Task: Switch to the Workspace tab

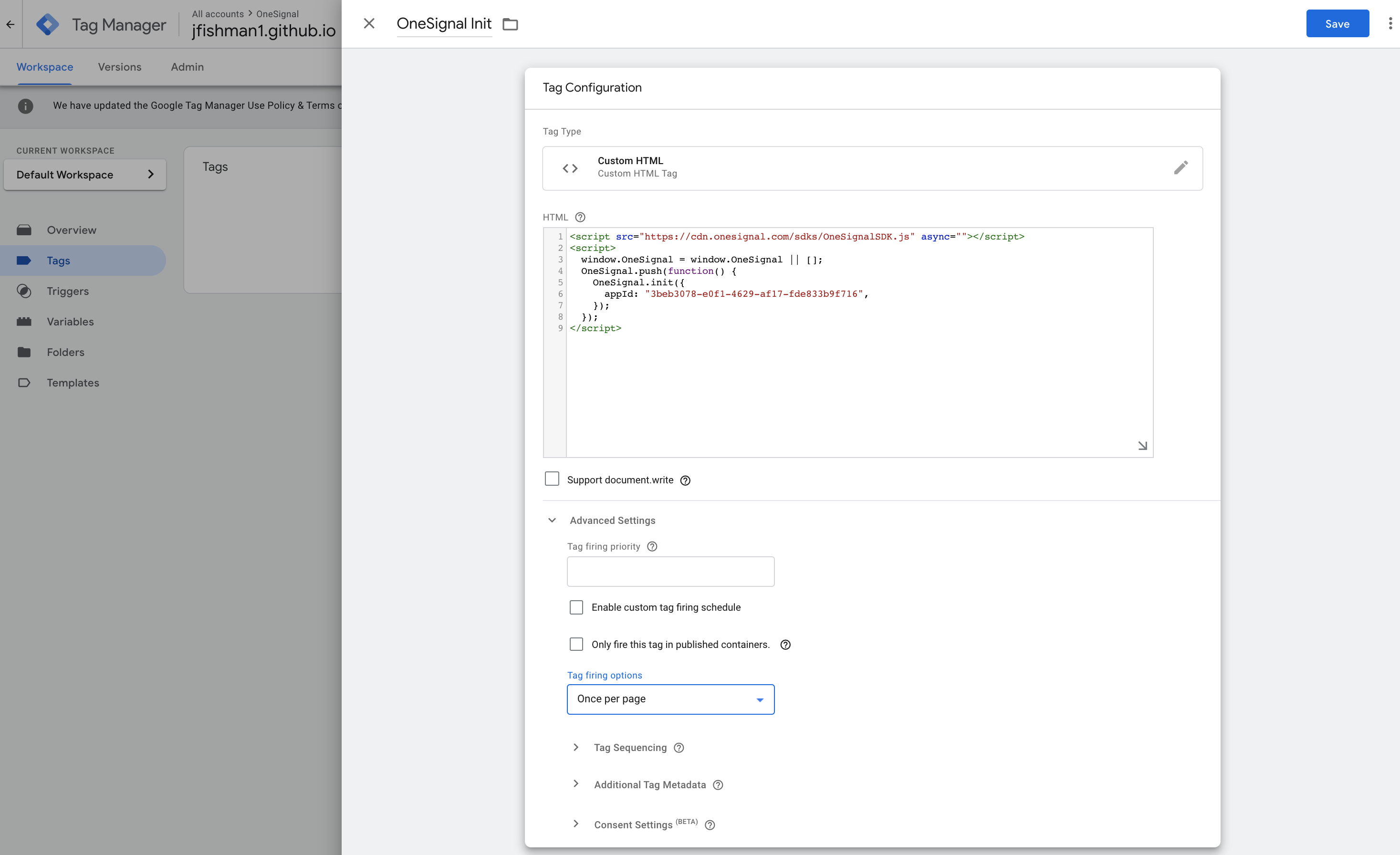Action: pyautogui.click(x=45, y=67)
